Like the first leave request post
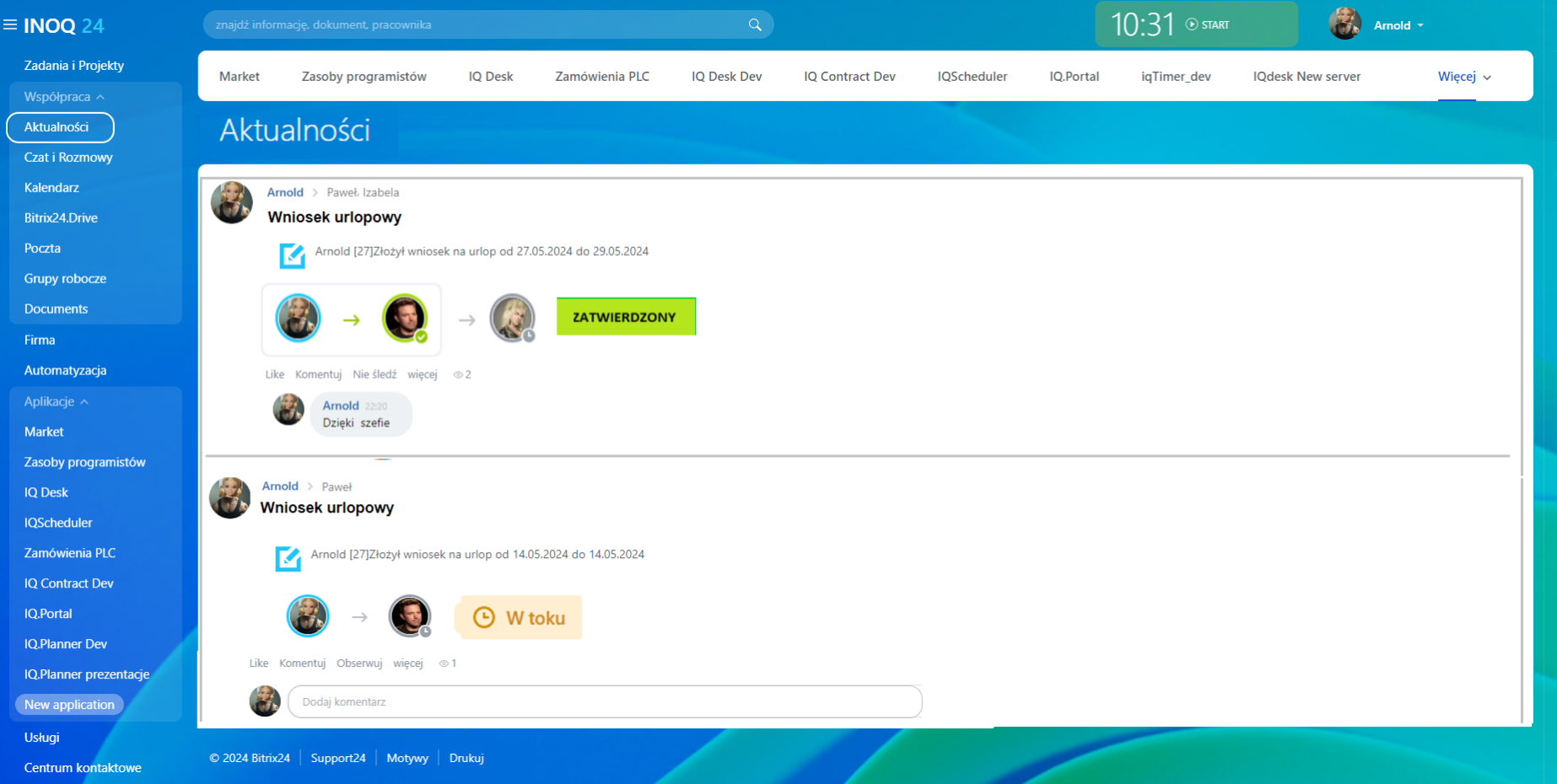 click(x=275, y=374)
